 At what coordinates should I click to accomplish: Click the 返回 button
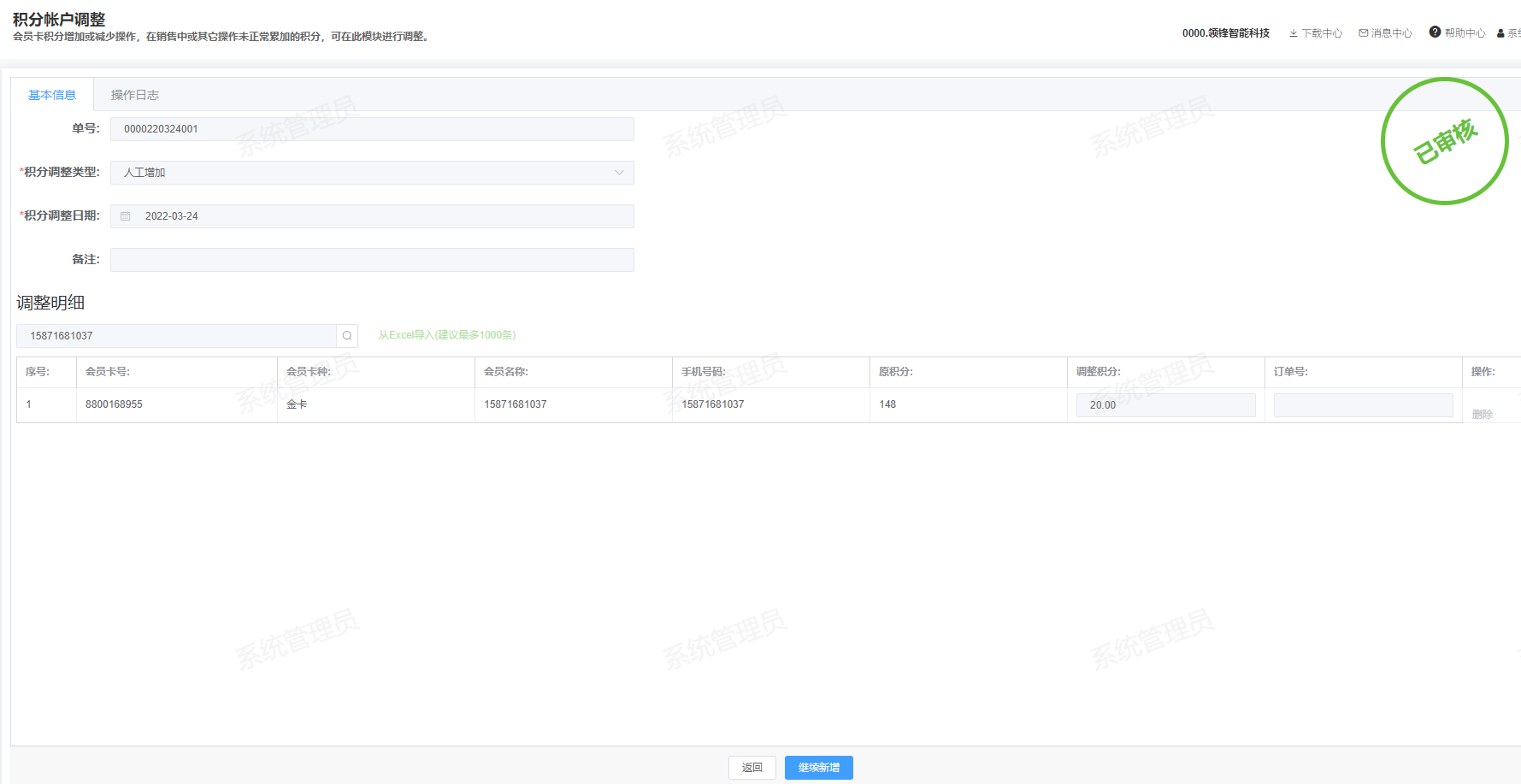pyautogui.click(x=752, y=768)
